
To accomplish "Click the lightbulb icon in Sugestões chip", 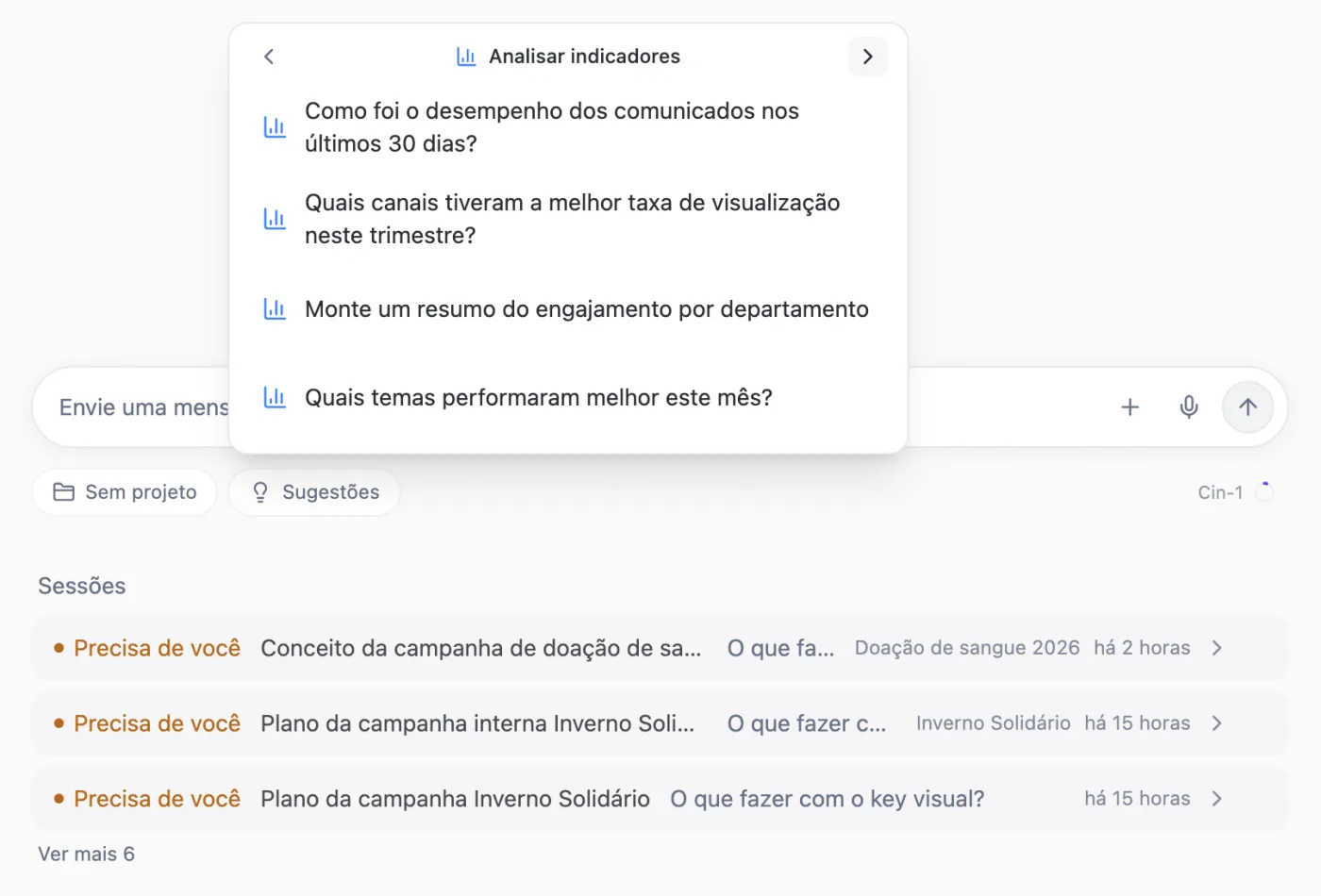I will (x=260, y=492).
